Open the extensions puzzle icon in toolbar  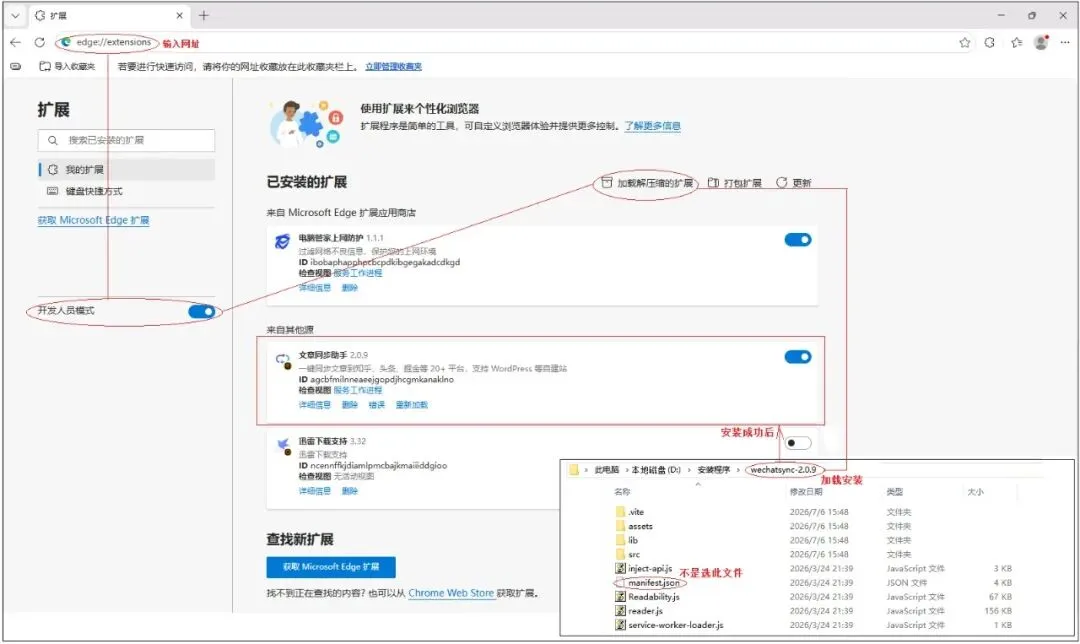point(990,43)
